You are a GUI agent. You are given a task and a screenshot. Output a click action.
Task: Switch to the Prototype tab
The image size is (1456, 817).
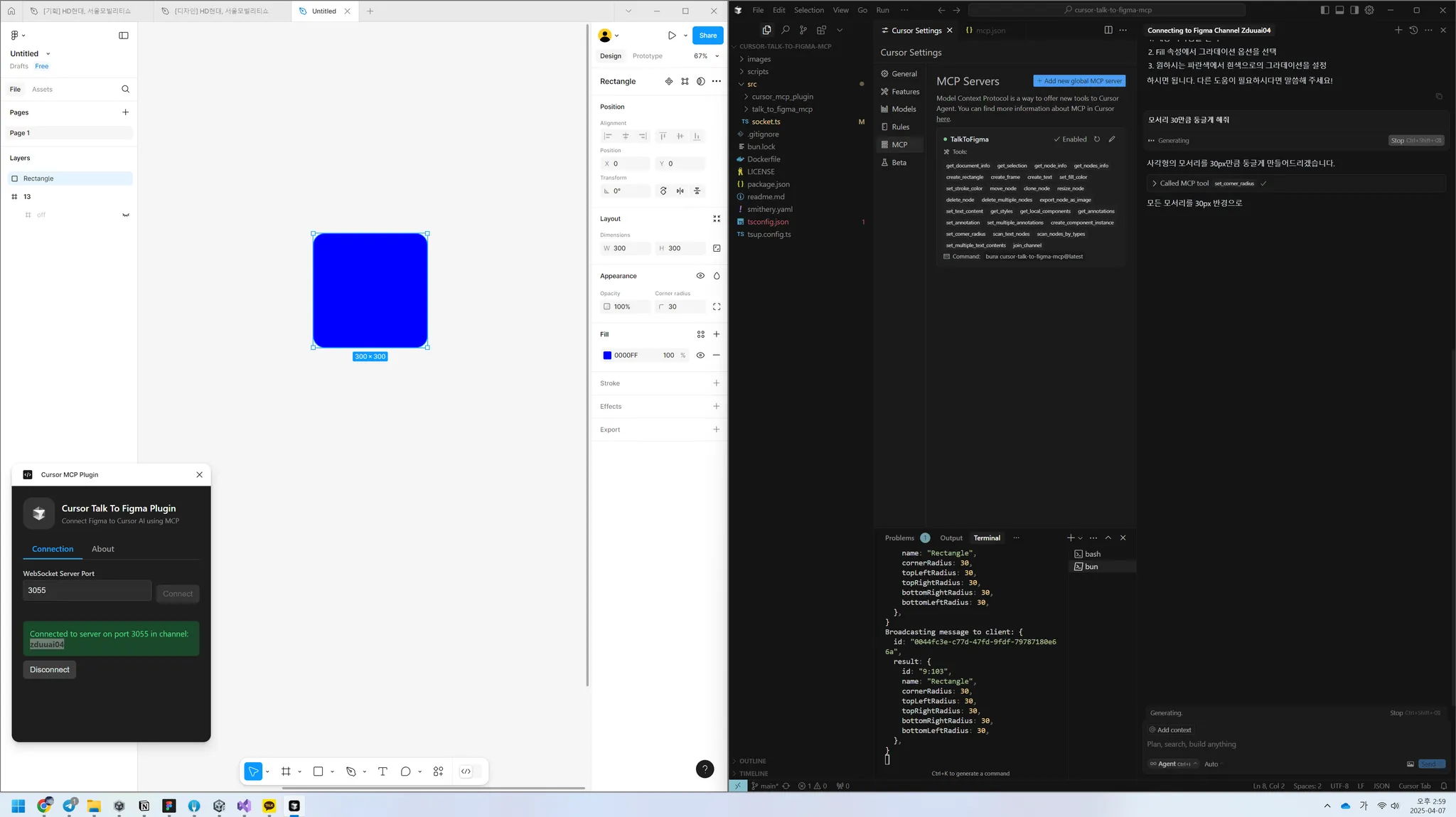647,56
